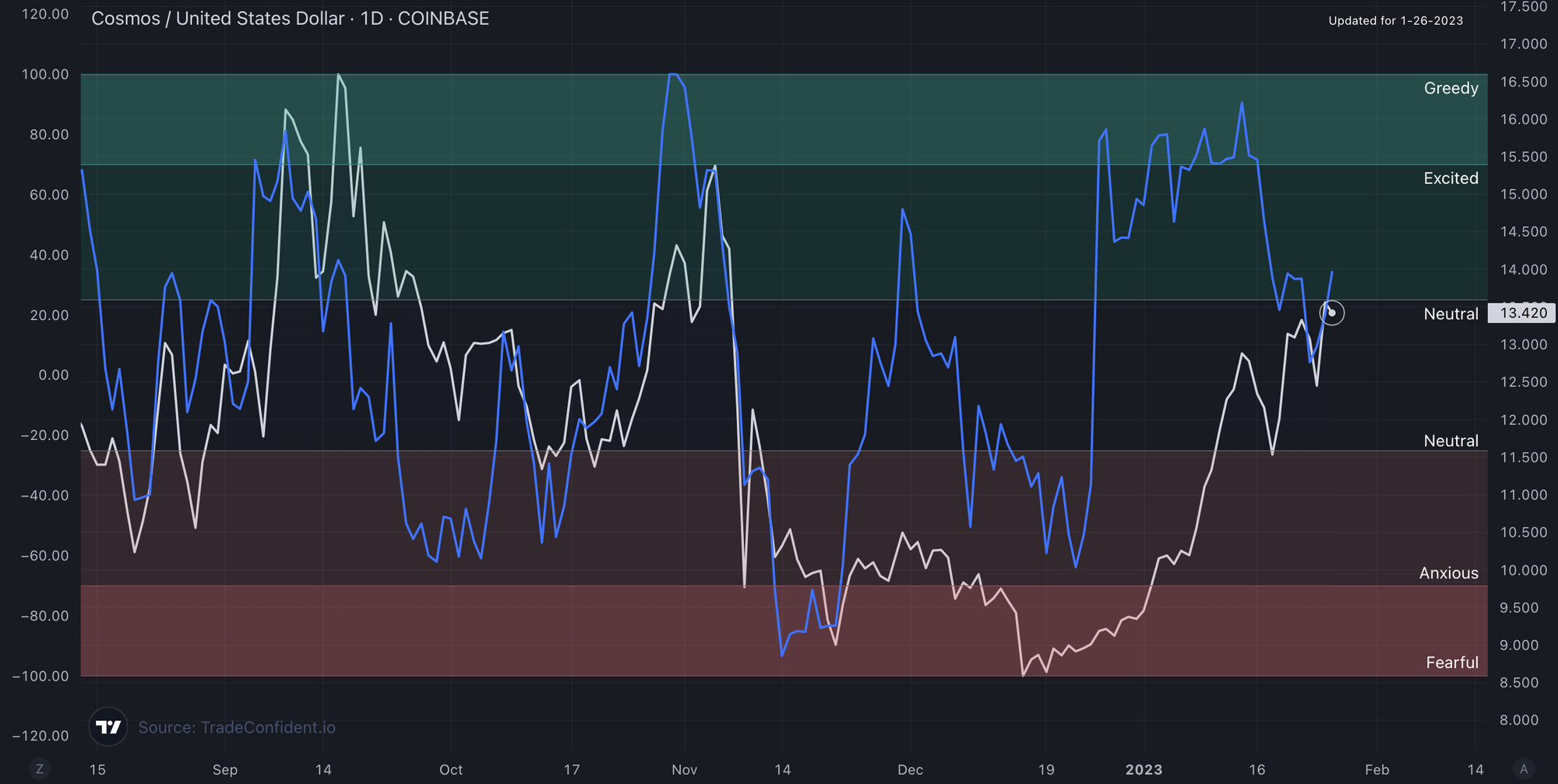Click the TradingView logo icon
The width and height of the screenshot is (1558, 784).
[x=108, y=727]
